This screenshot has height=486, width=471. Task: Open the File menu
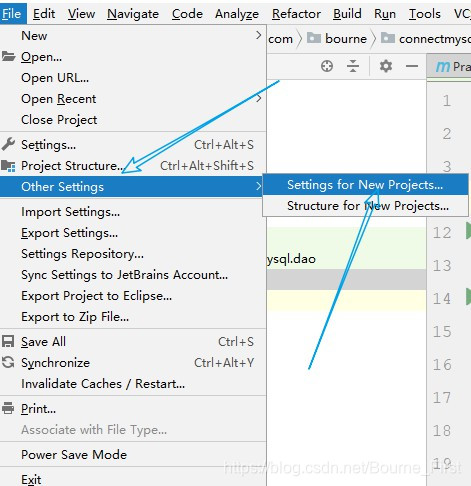click(x=12, y=14)
